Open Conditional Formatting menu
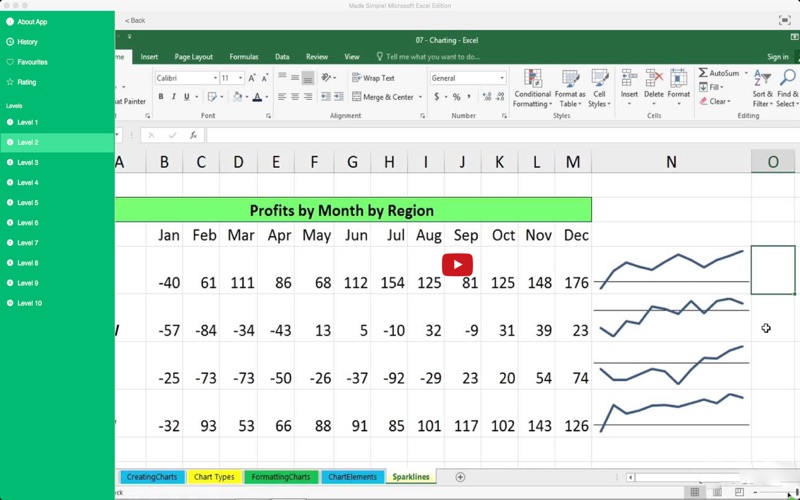800x500 pixels. coord(532,88)
